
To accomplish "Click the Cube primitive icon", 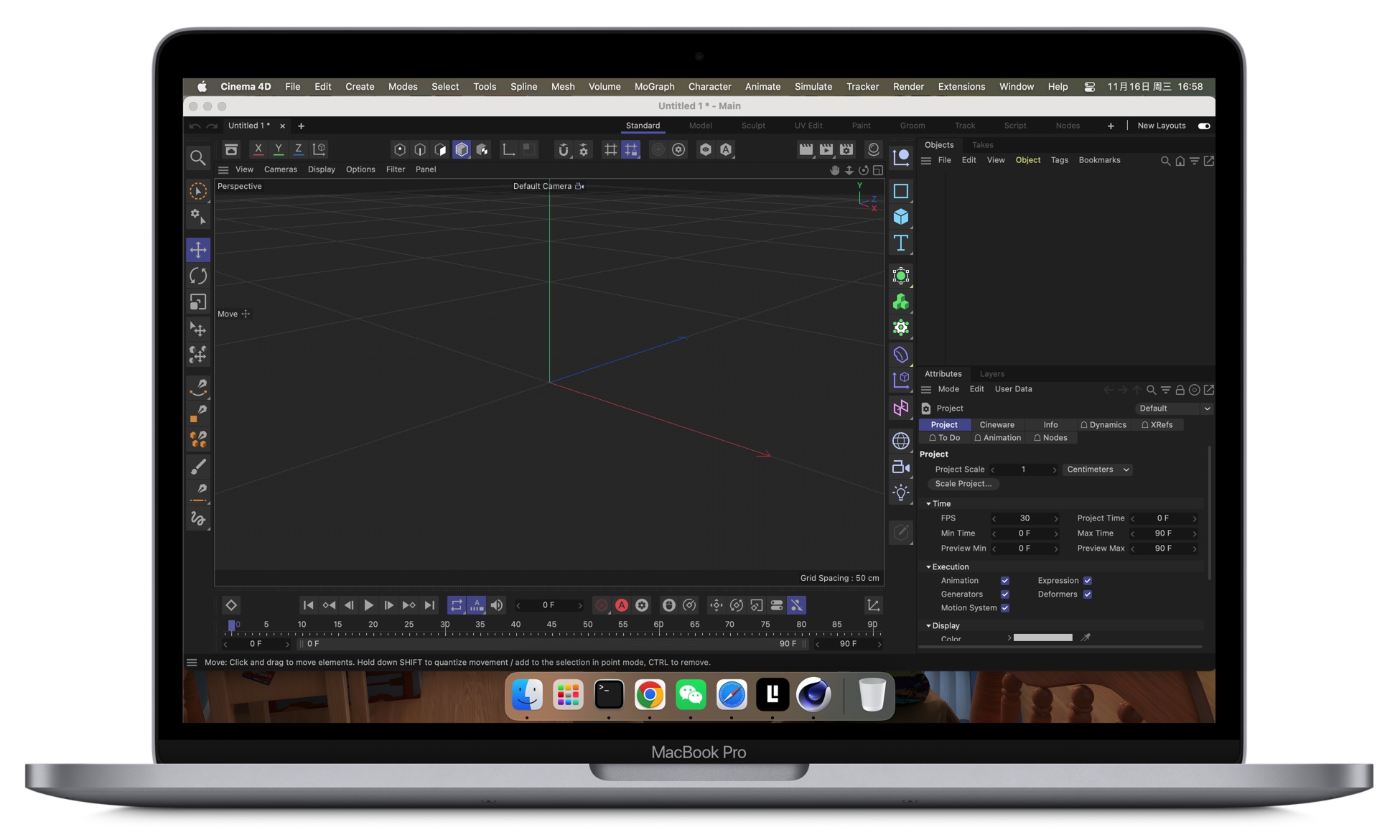I will [x=900, y=215].
